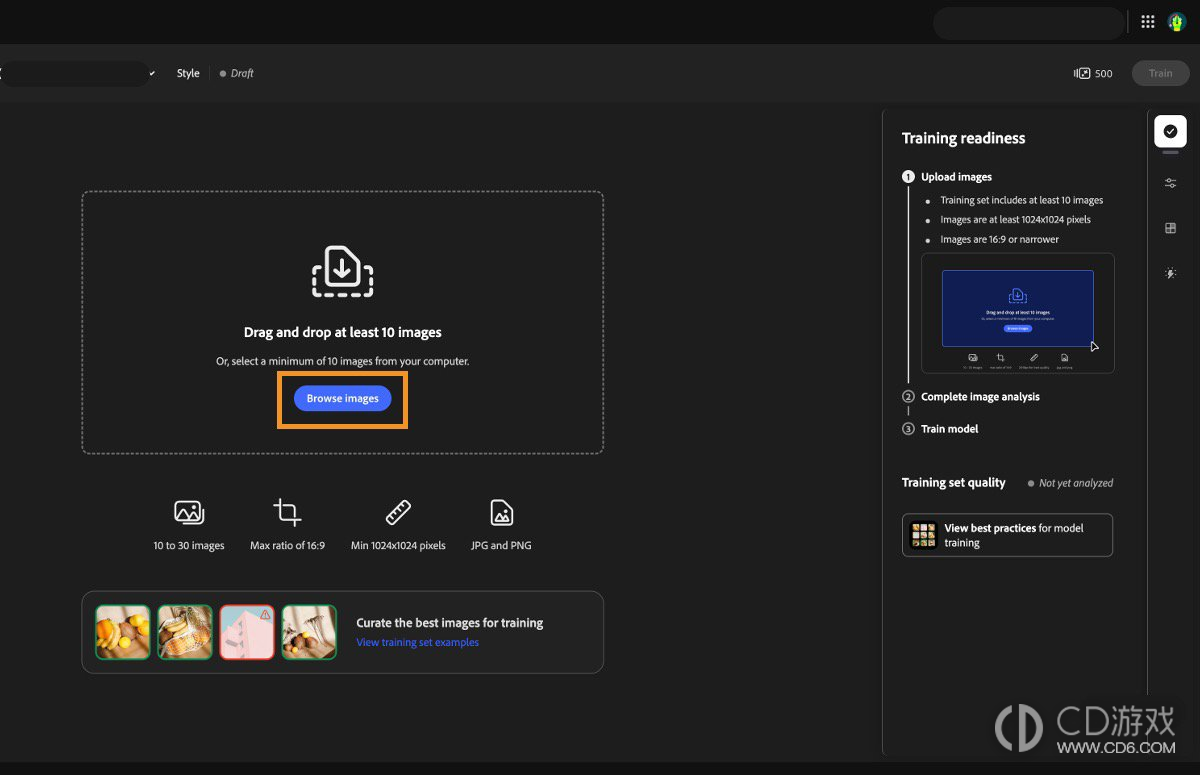Click the Training set quality label

click(953, 482)
